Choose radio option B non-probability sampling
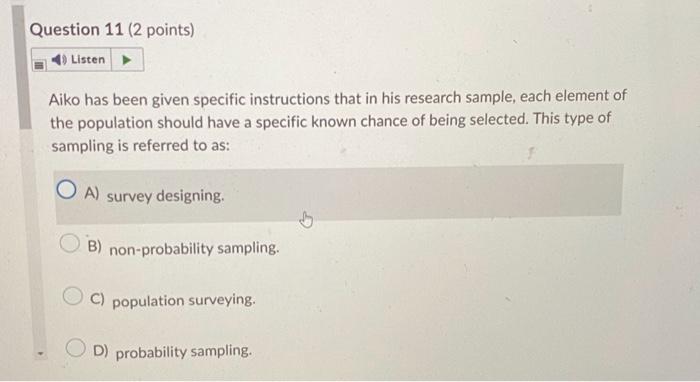 [70, 243]
